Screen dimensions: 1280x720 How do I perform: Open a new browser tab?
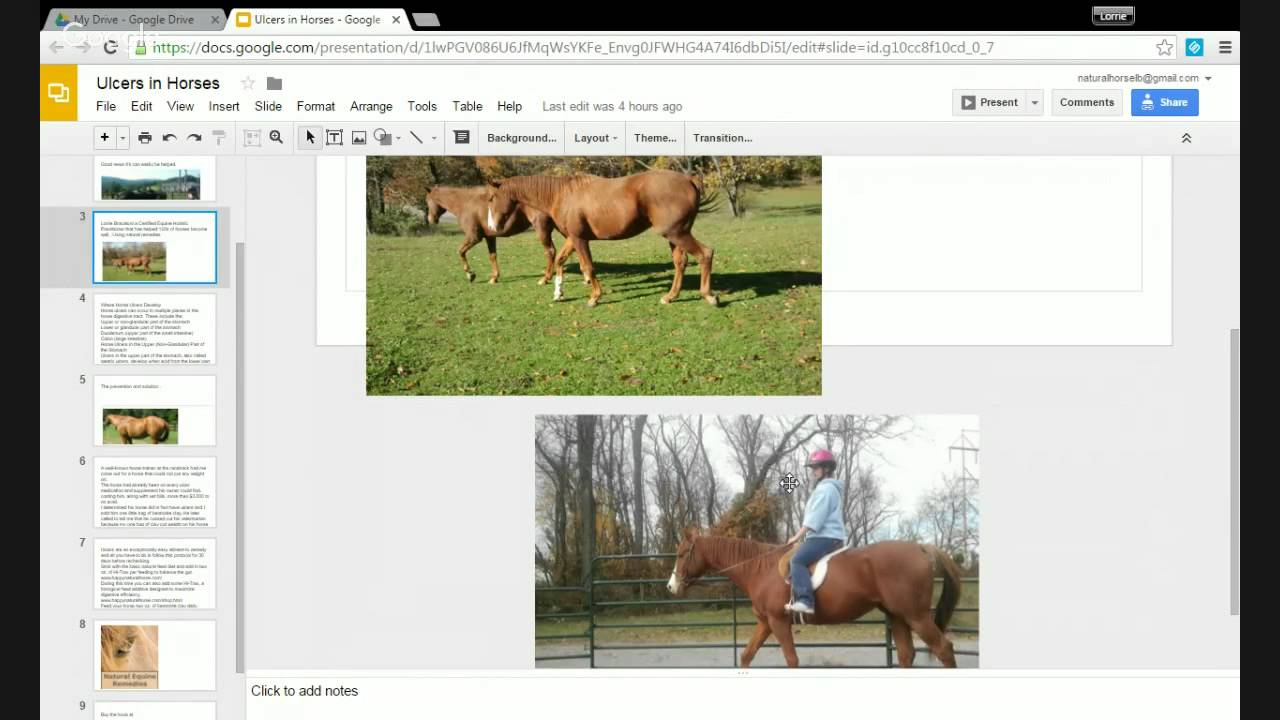(425, 19)
